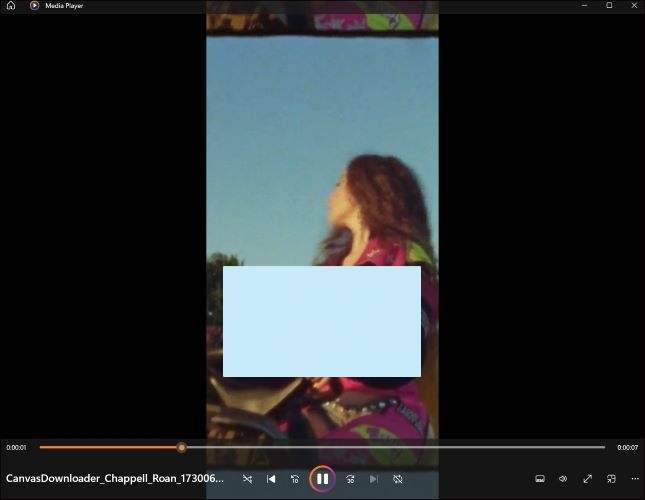Minimize the Media Player window
Image resolution: width=645 pixels, height=500 pixels.
tap(585, 5)
